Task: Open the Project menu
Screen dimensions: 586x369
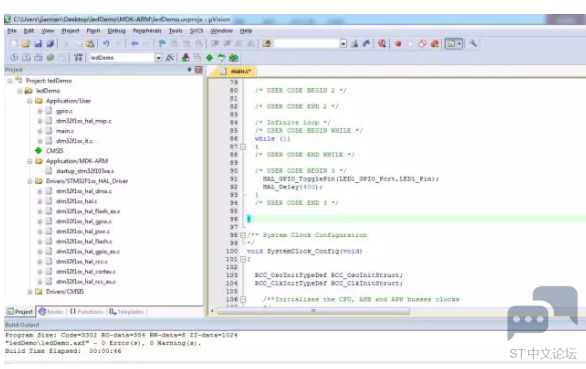Action: 70,31
